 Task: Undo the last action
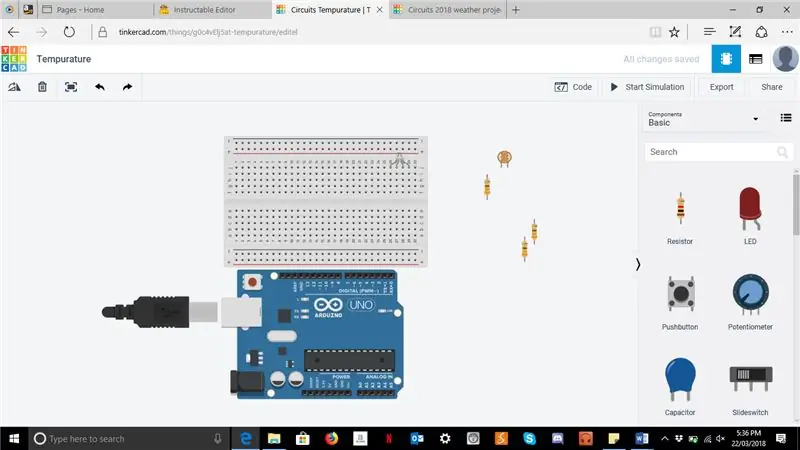pos(99,87)
